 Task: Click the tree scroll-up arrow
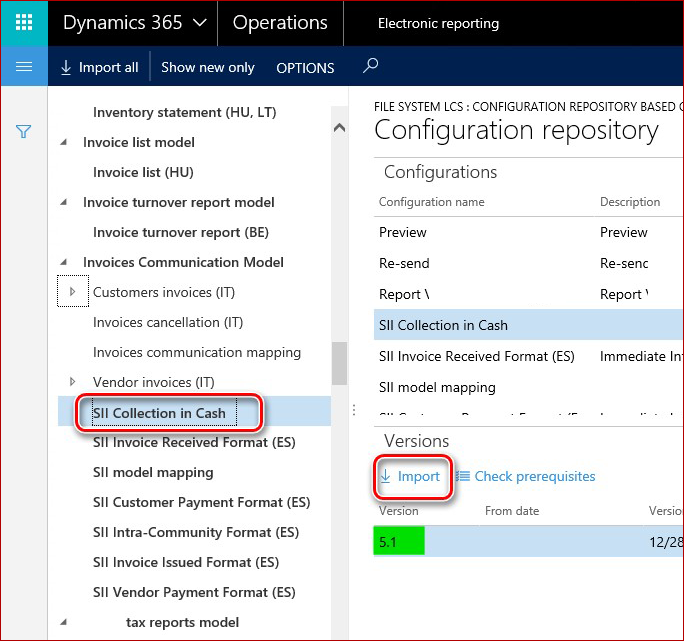(x=339, y=128)
